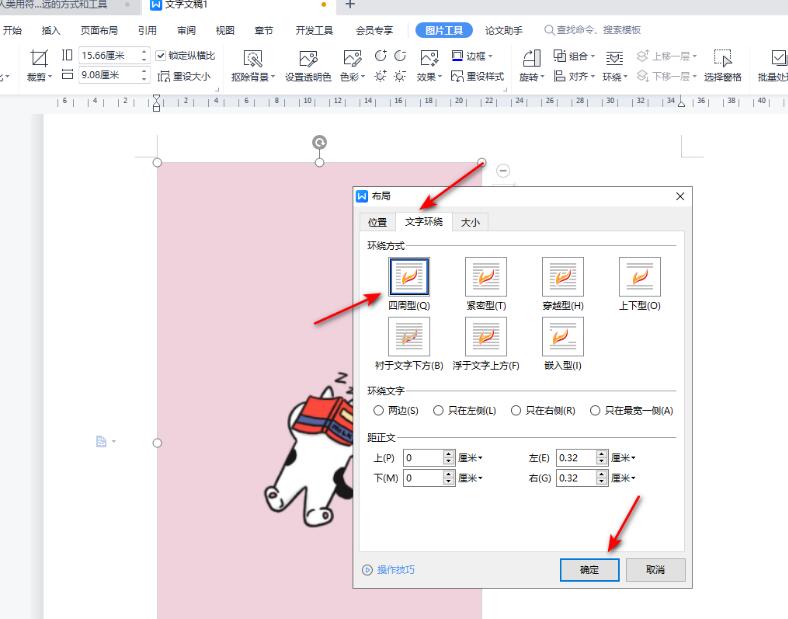Switch to the Text Wrapping (文字环绕) tab

point(424,222)
